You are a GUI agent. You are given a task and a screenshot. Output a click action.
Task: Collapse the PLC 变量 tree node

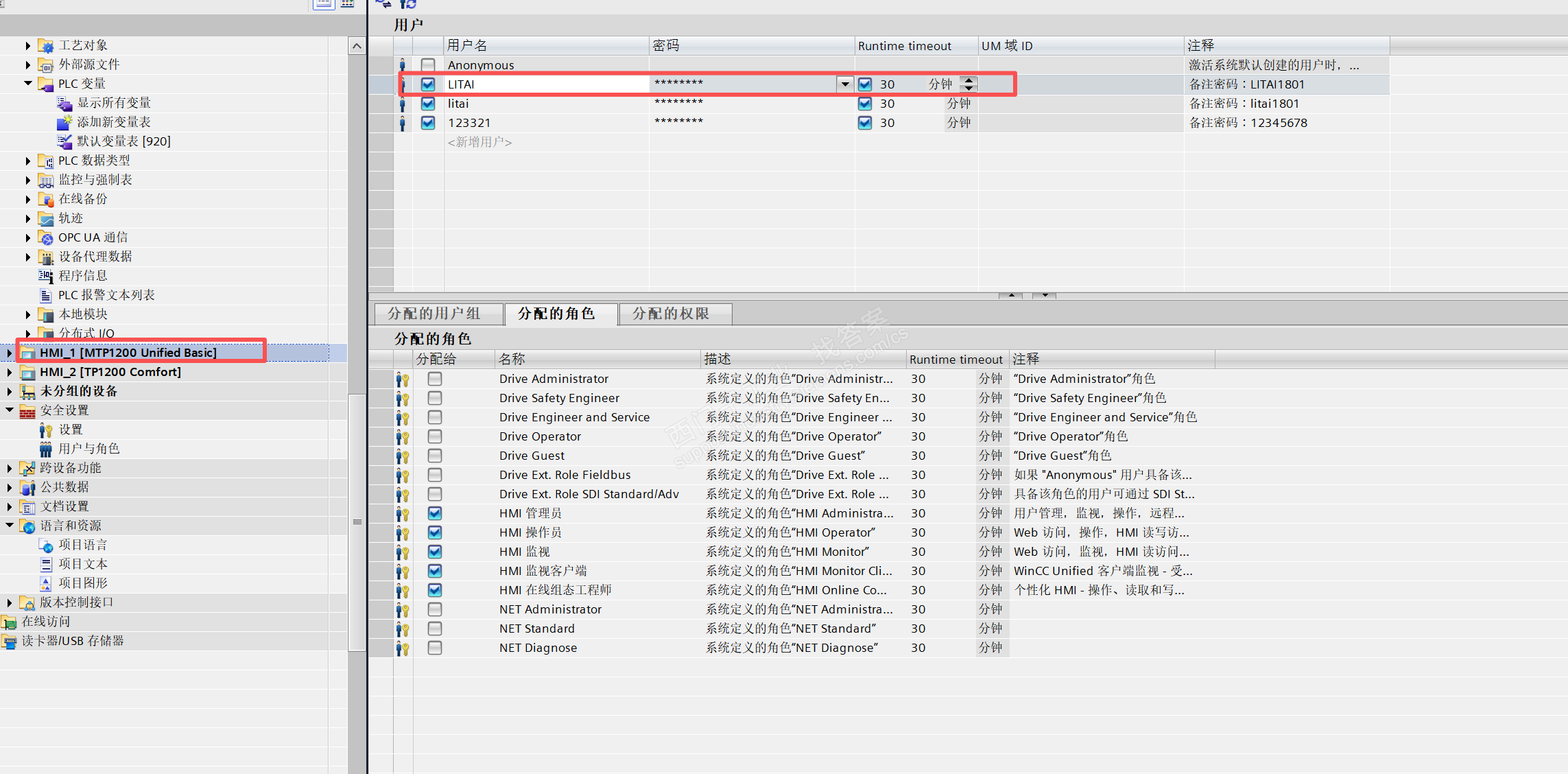coord(28,84)
